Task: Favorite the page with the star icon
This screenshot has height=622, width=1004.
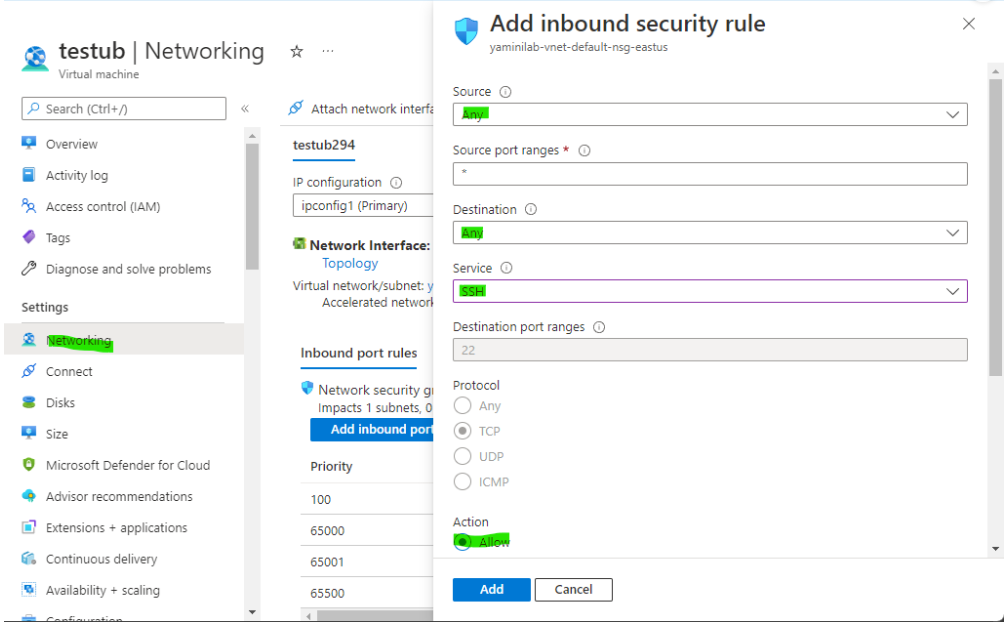Action: [x=296, y=51]
